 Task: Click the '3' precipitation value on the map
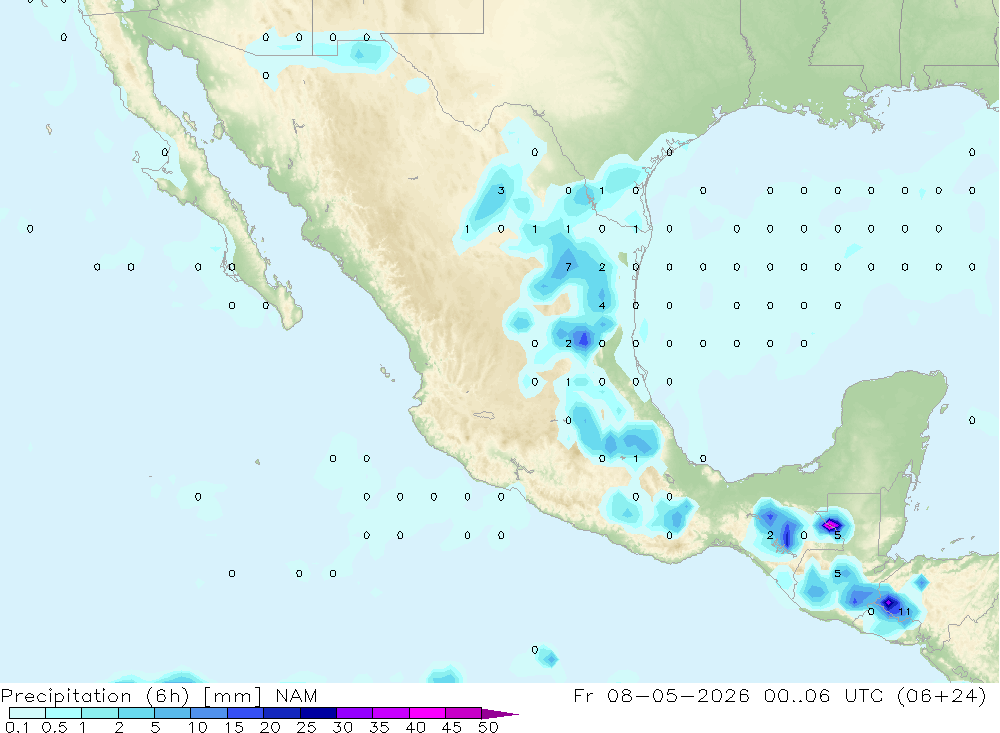click(x=501, y=191)
